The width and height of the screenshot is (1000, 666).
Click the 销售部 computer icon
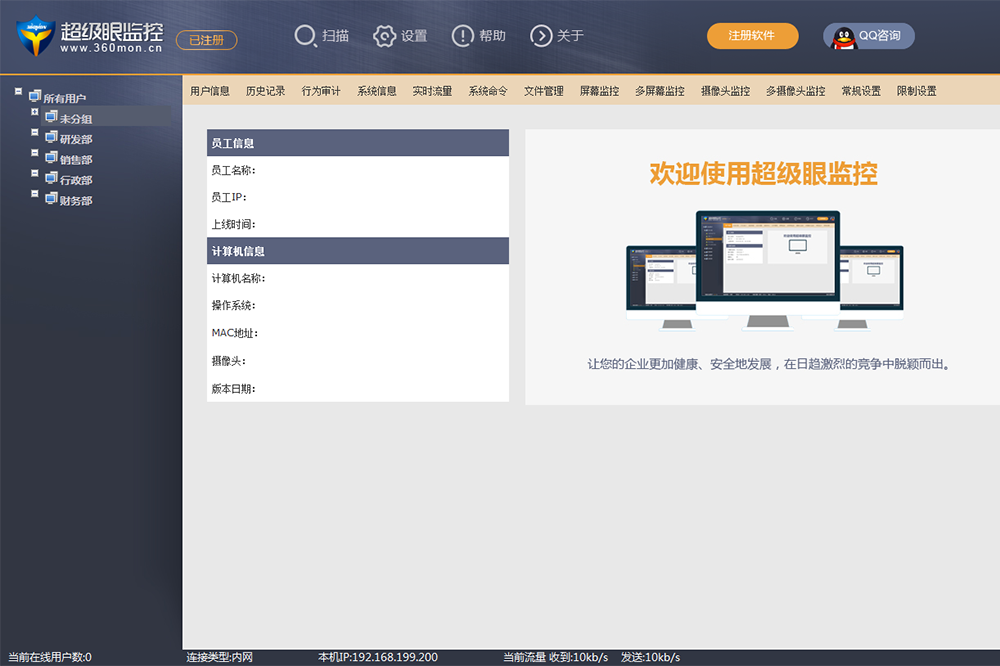point(52,157)
